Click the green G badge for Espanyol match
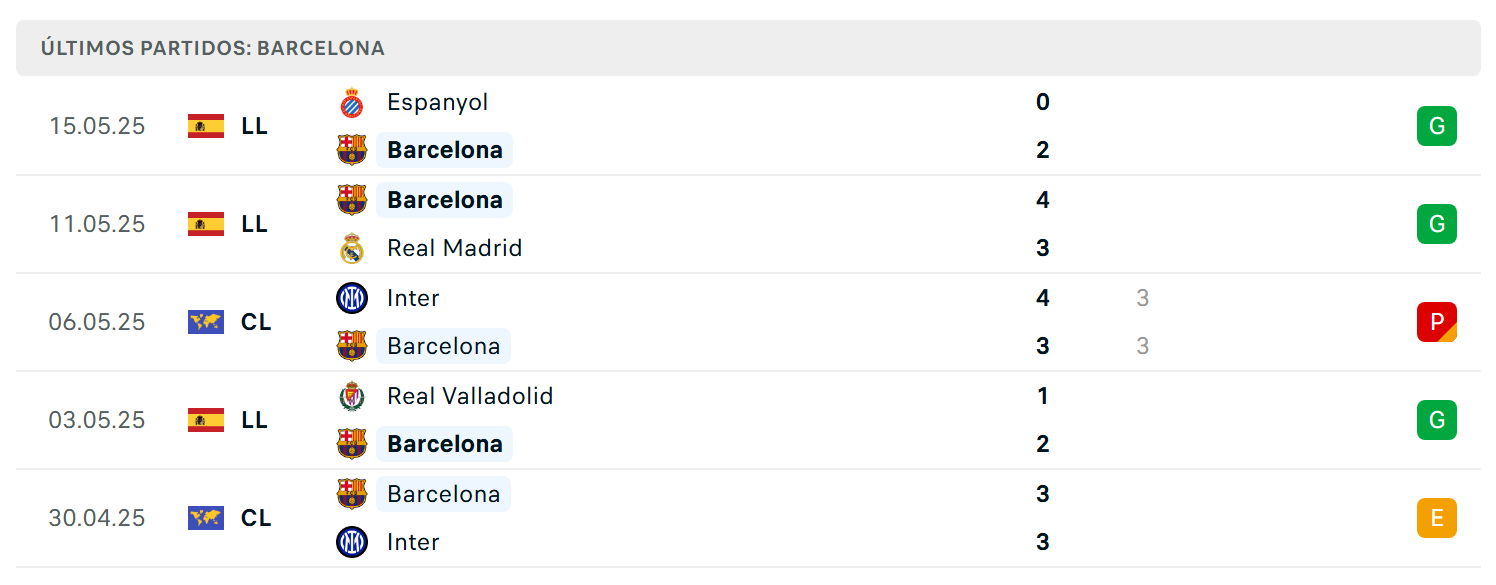Viewport: 1496px width, 585px height. 1437,126
